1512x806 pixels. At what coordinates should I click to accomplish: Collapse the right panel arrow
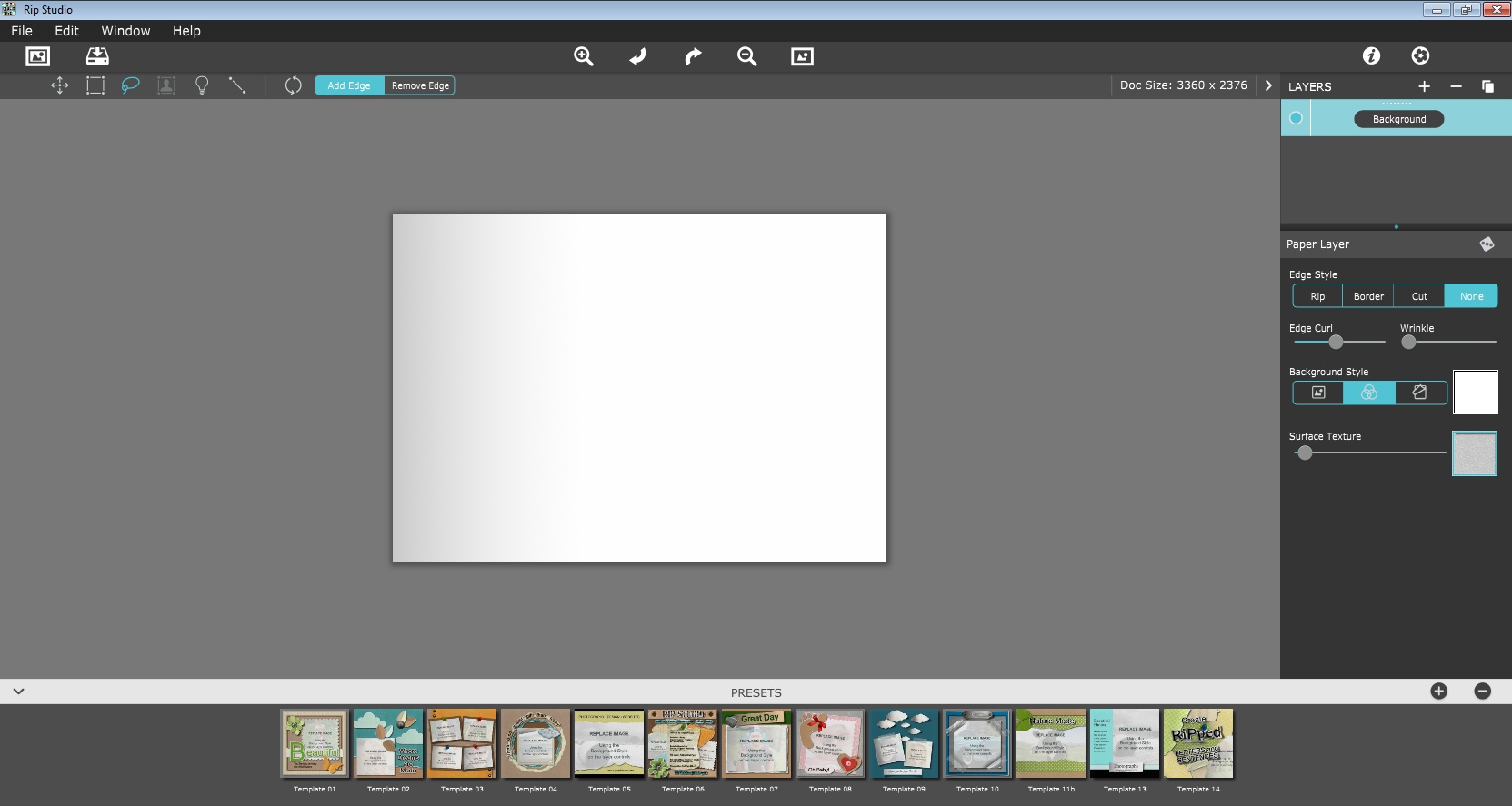1268,85
